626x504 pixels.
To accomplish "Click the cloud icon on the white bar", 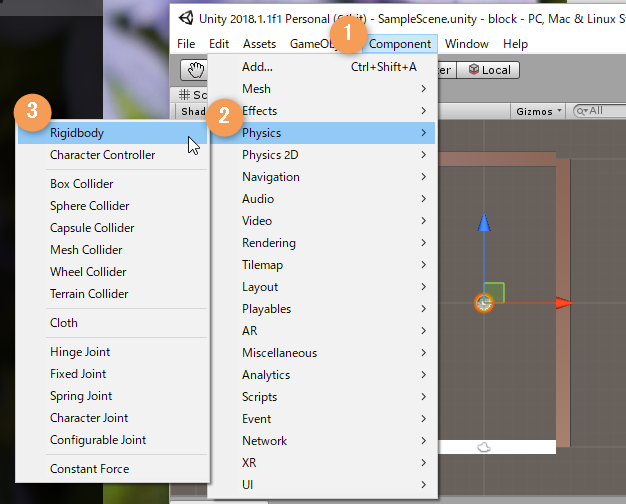I will pos(484,447).
